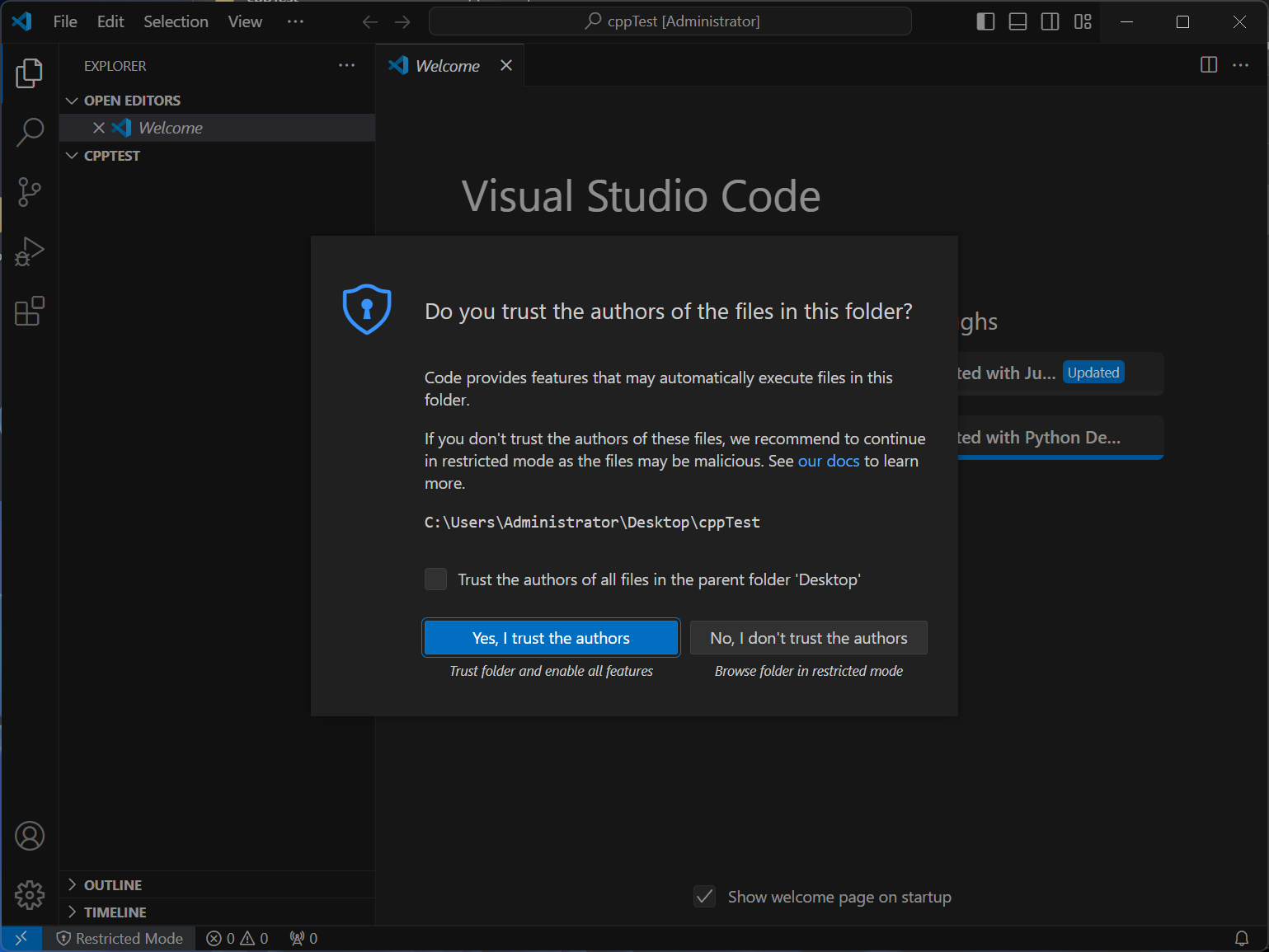Click the remote window indicator in status bar
The image size is (1269, 952).
tap(21, 938)
